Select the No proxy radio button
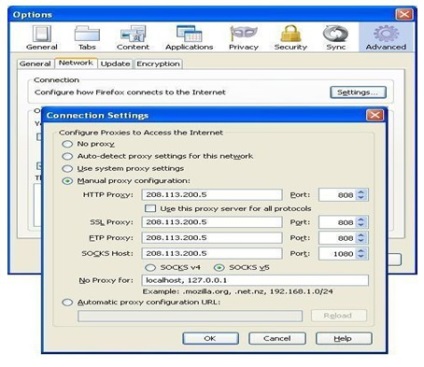Screen dimensions: 424x367 click(67, 144)
